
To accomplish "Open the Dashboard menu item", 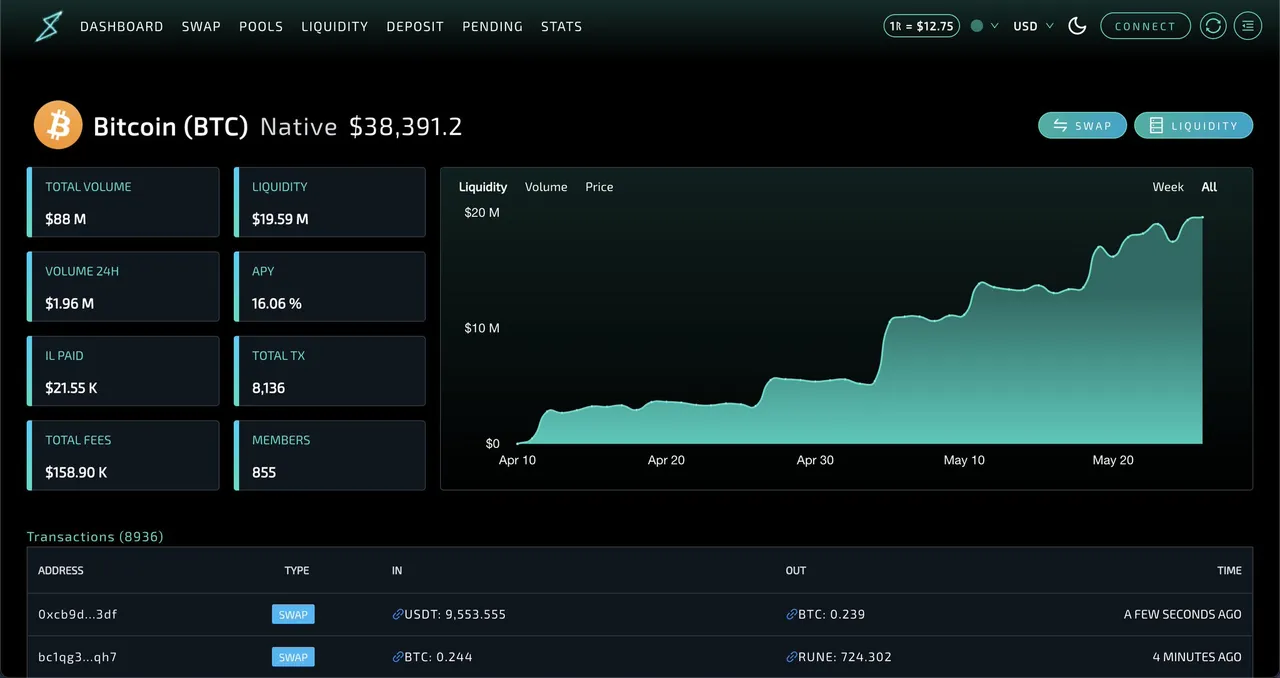I will (121, 26).
